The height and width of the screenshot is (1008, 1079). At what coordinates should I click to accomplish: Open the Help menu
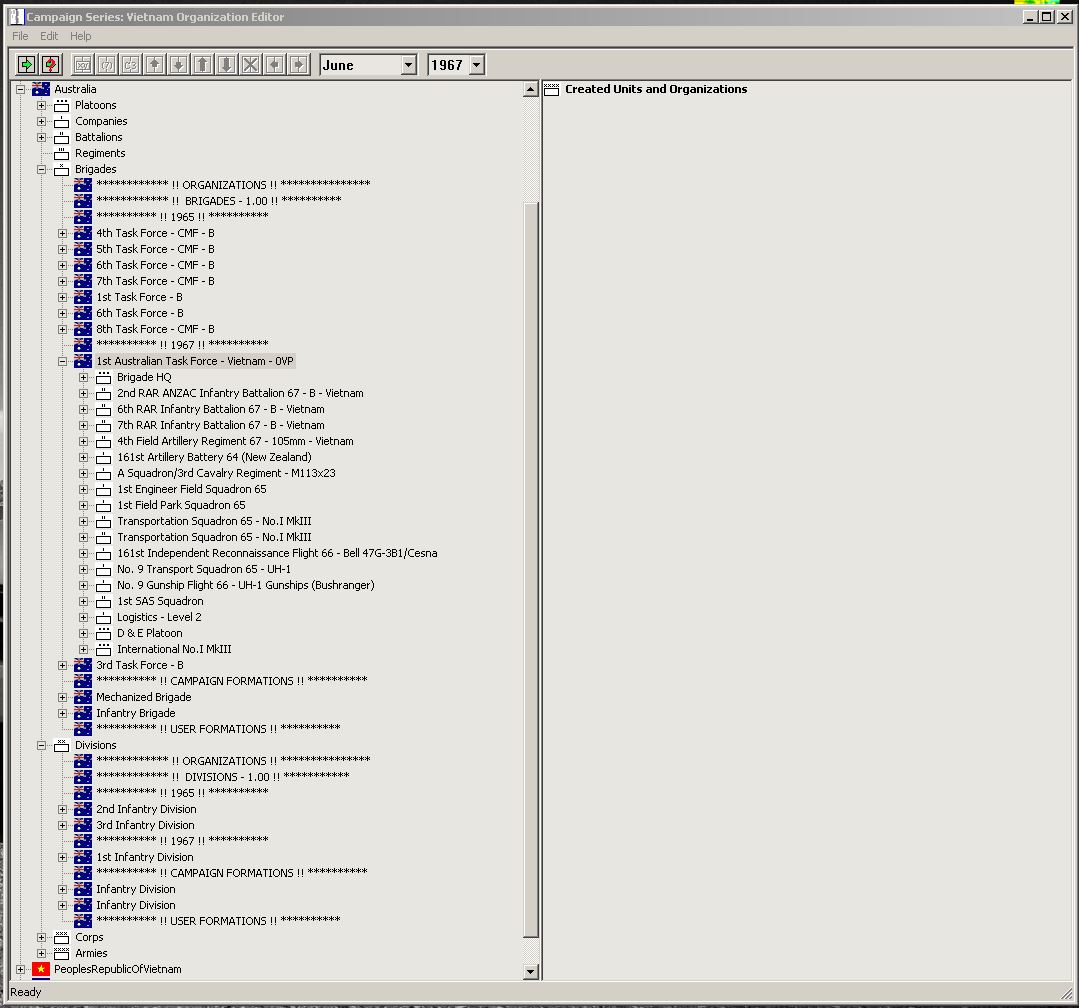pos(81,36)
